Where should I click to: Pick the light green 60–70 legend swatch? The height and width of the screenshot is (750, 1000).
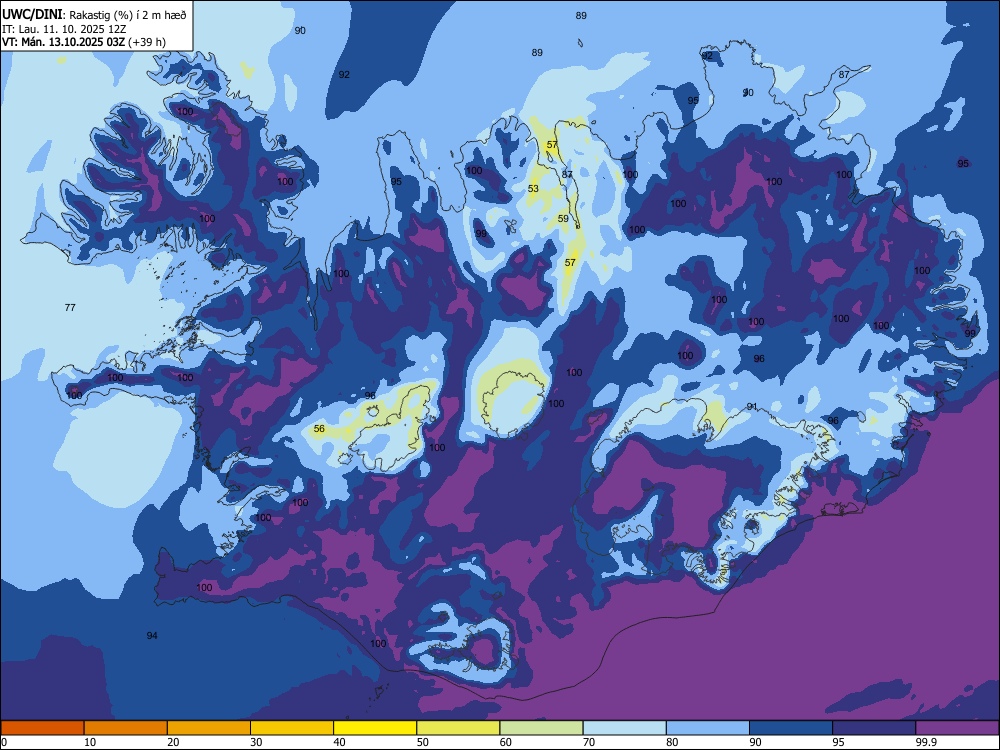541,728
